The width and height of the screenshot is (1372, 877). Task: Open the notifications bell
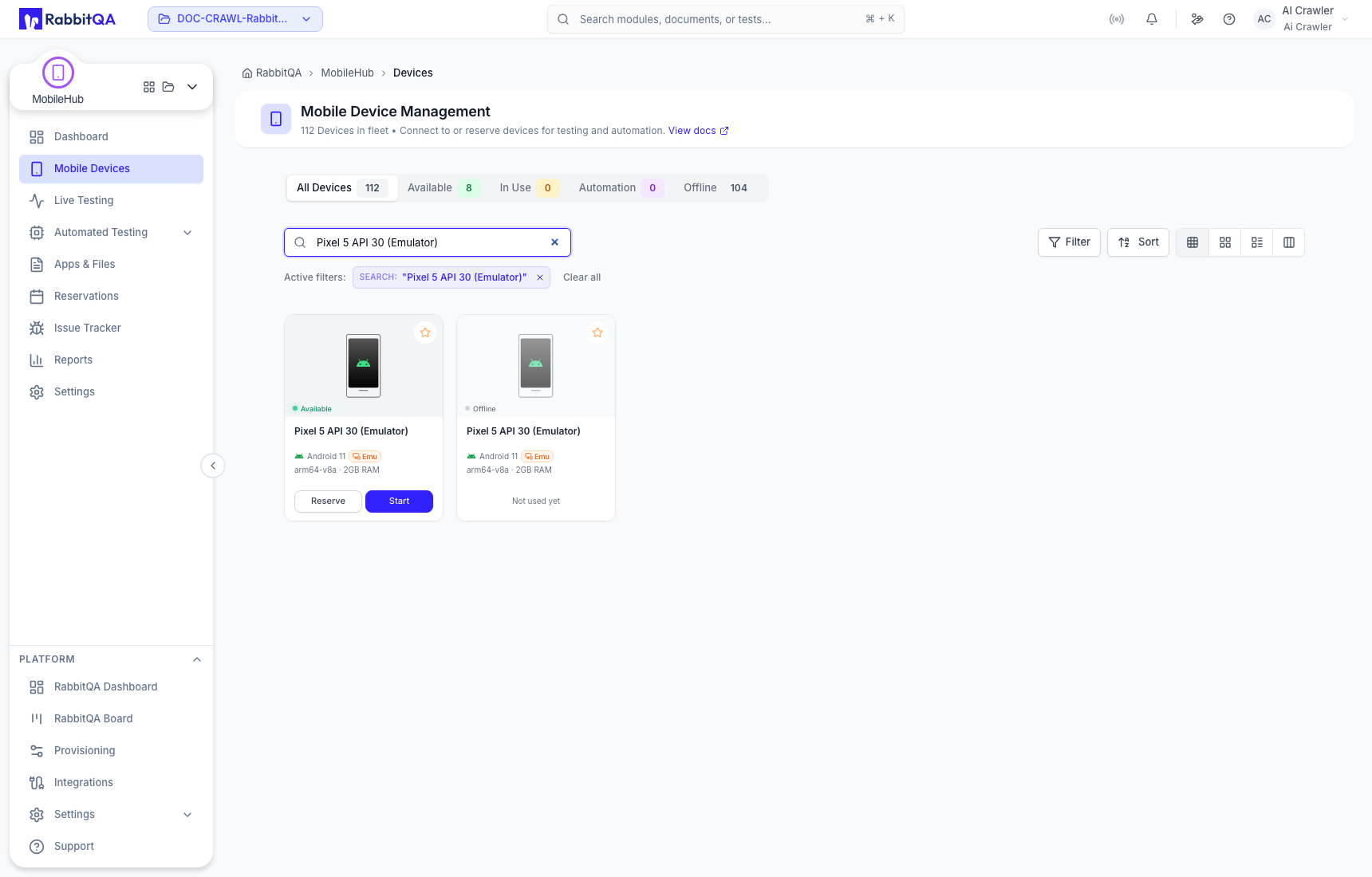tap(1152, 19)
